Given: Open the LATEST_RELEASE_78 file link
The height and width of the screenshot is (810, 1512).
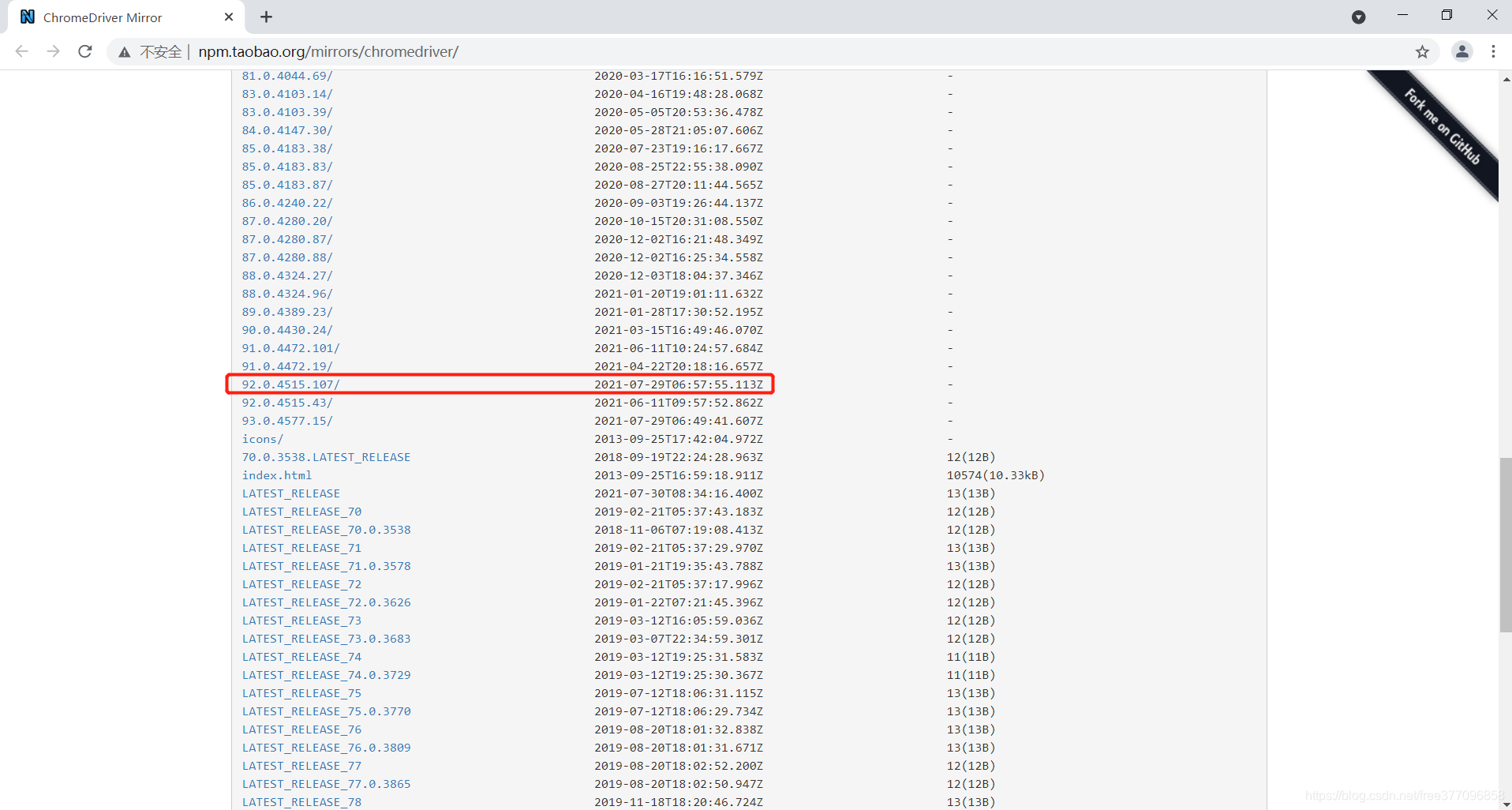Looking at the screenshot, I should 301,802.
